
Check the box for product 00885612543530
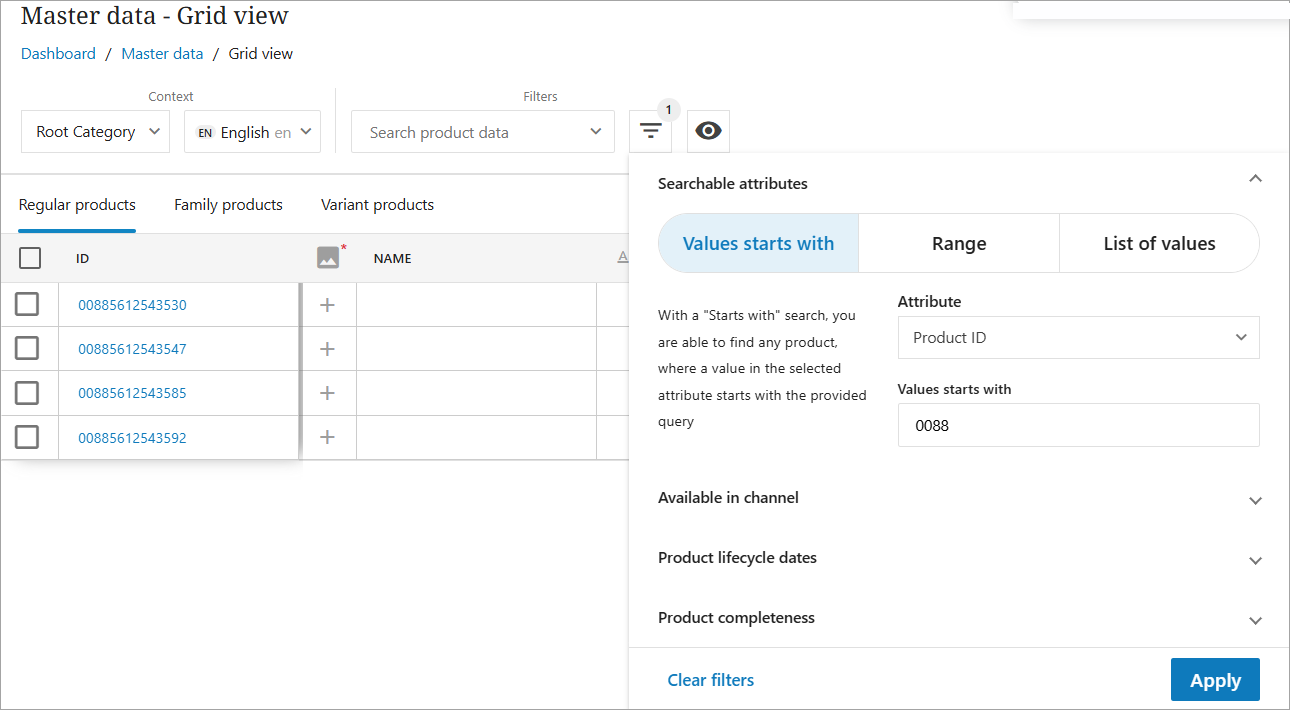27,304
